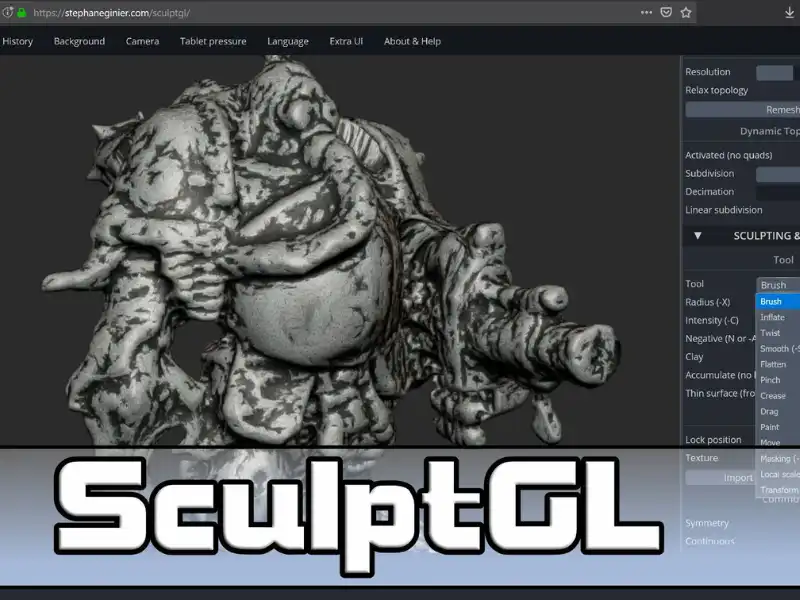This screenshot has width=800, height=600.
Task: Click the green padlock security icon
Action: 21,13
